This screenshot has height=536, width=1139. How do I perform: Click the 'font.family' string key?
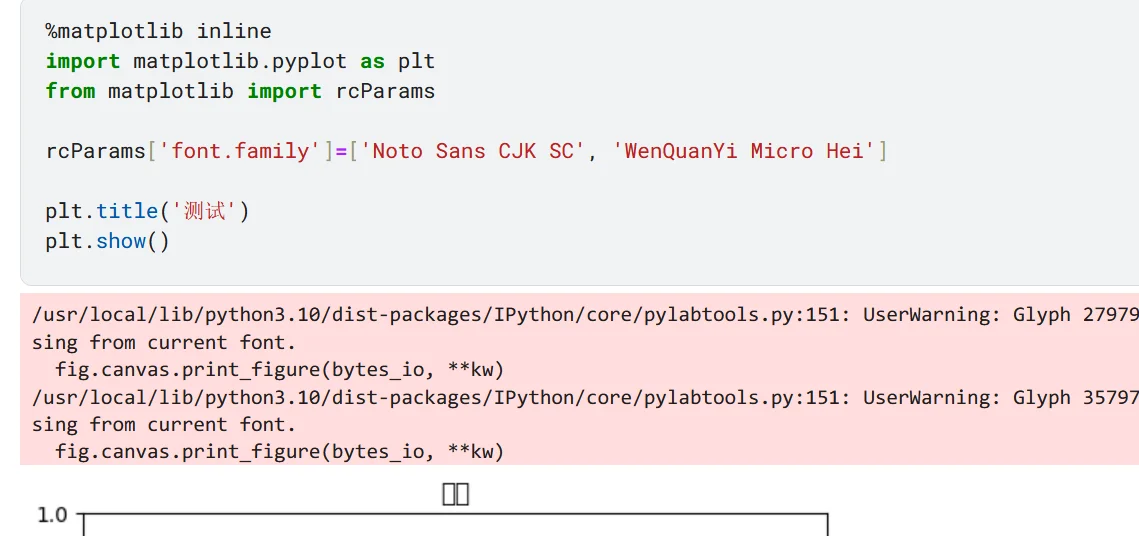click(240, 151)
